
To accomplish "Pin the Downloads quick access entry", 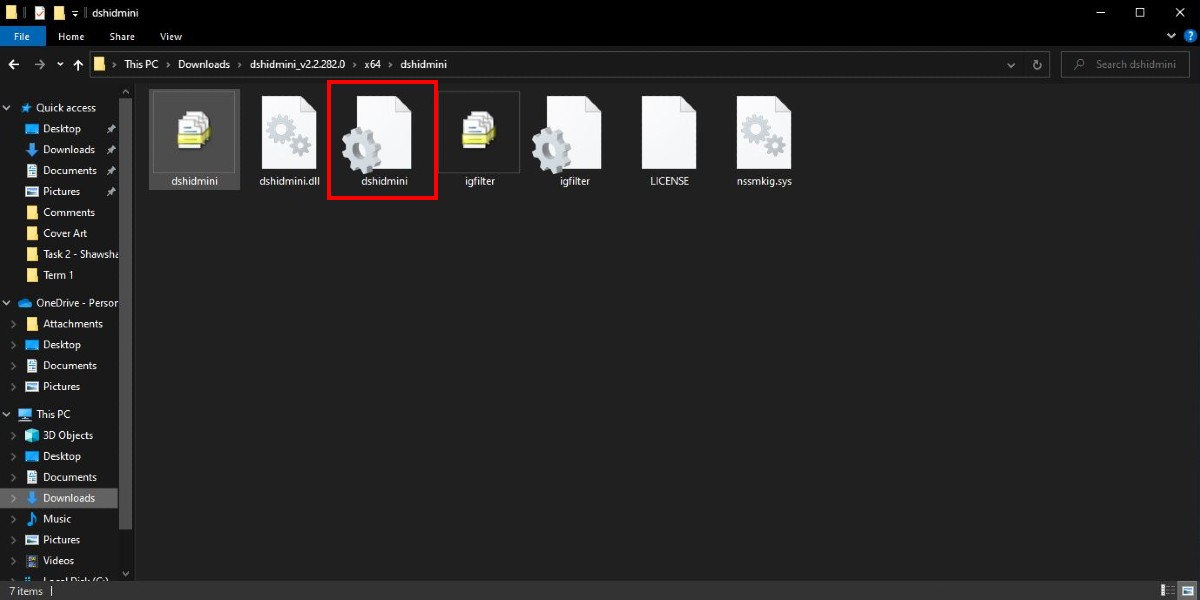I will tap(112, 149).
